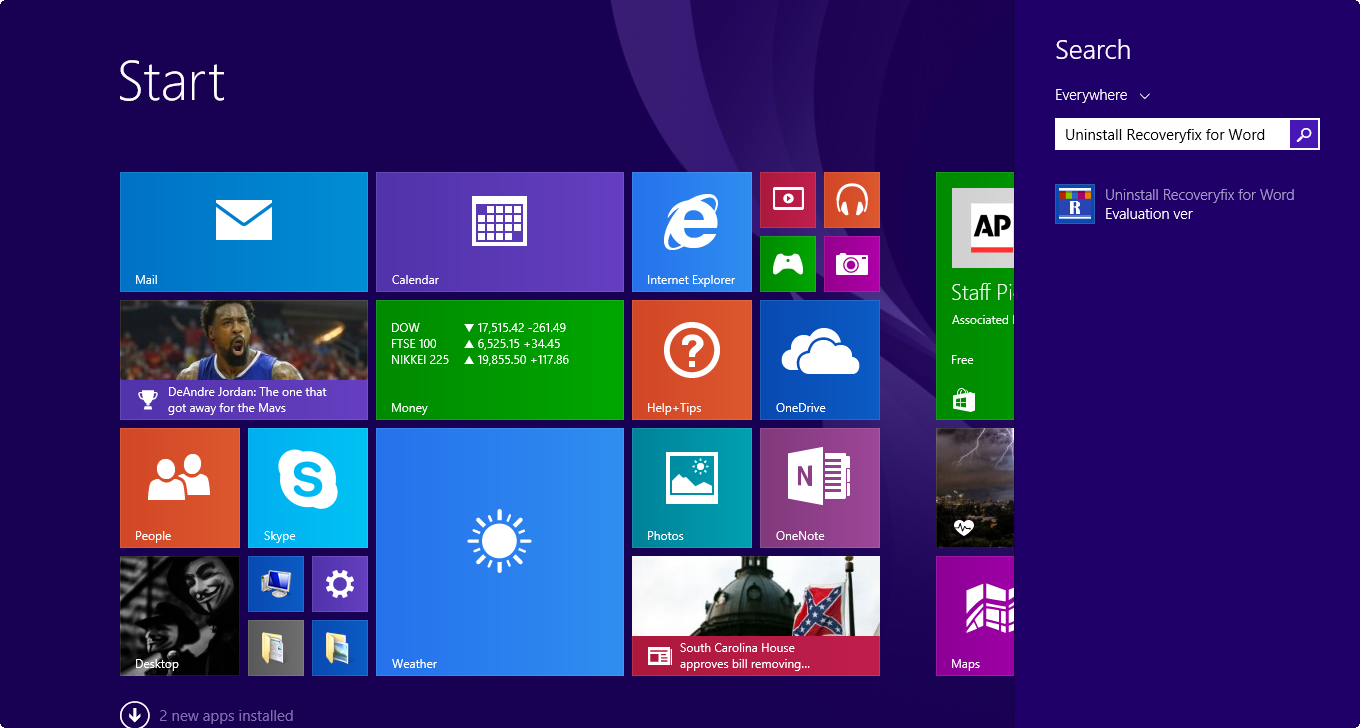Image resolution: width=1360 pixels, height=728 pixels.
Task: Open the Documents folder tile
Action: [276, 648]
